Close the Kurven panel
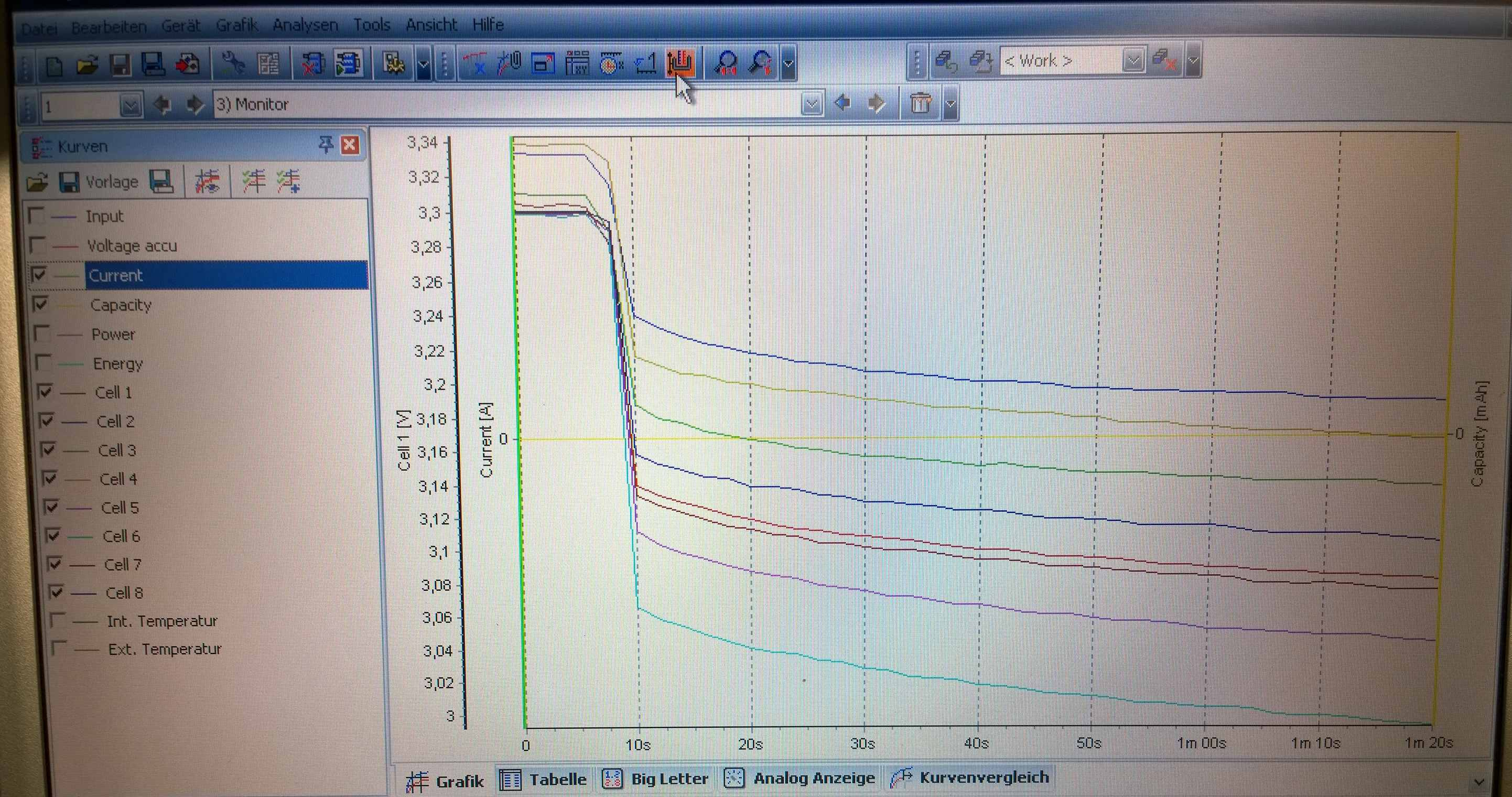1512x797 pixels. coord(350,144)
